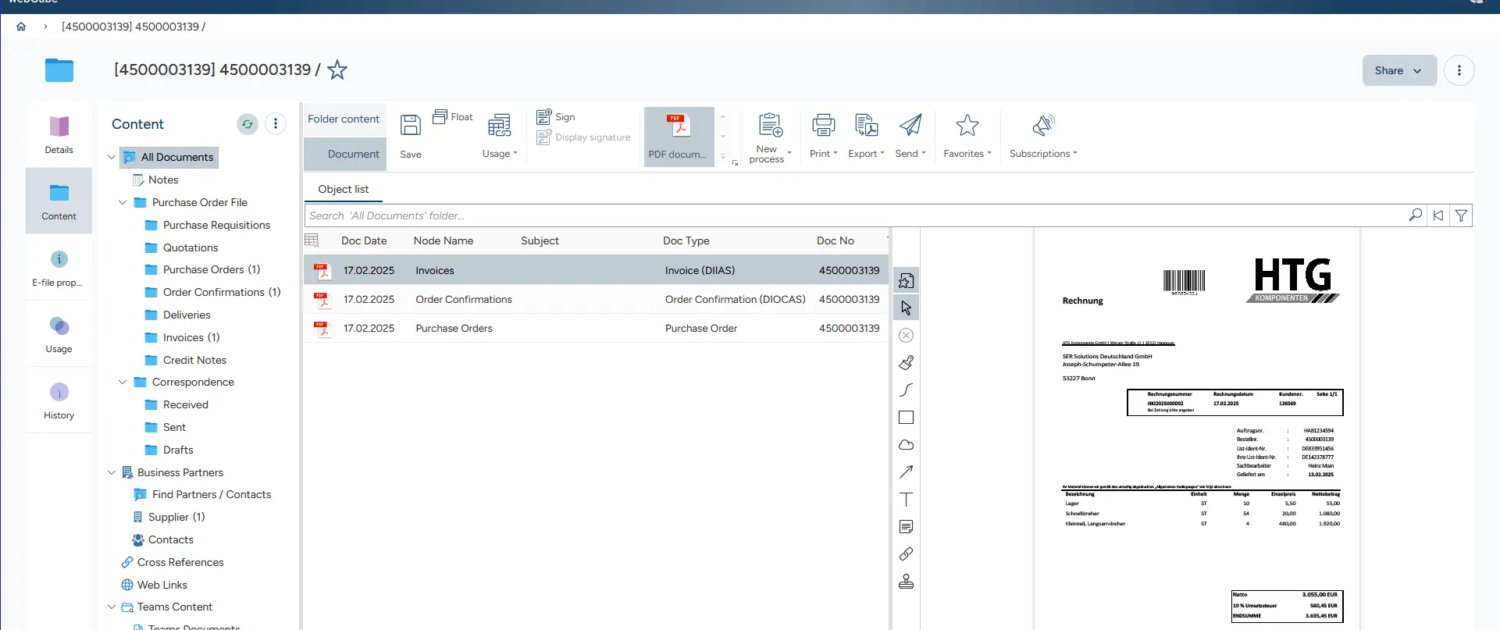
Task: Select the stamp annotation tool
Action: pyautogui.click(x=906, y=582)
